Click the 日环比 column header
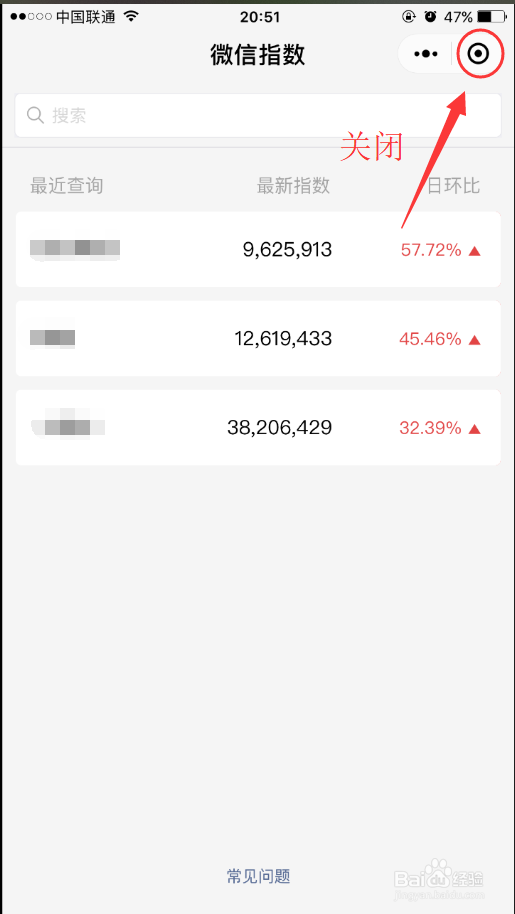Viewport: 515px width, 914px height. click(453, 186)
